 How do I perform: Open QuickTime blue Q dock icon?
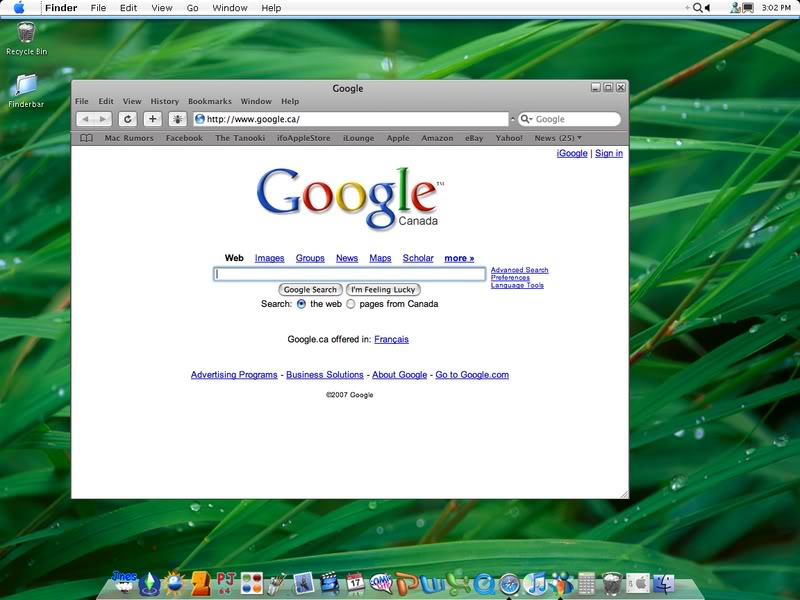pyautogui.click(x=484, y=584)
